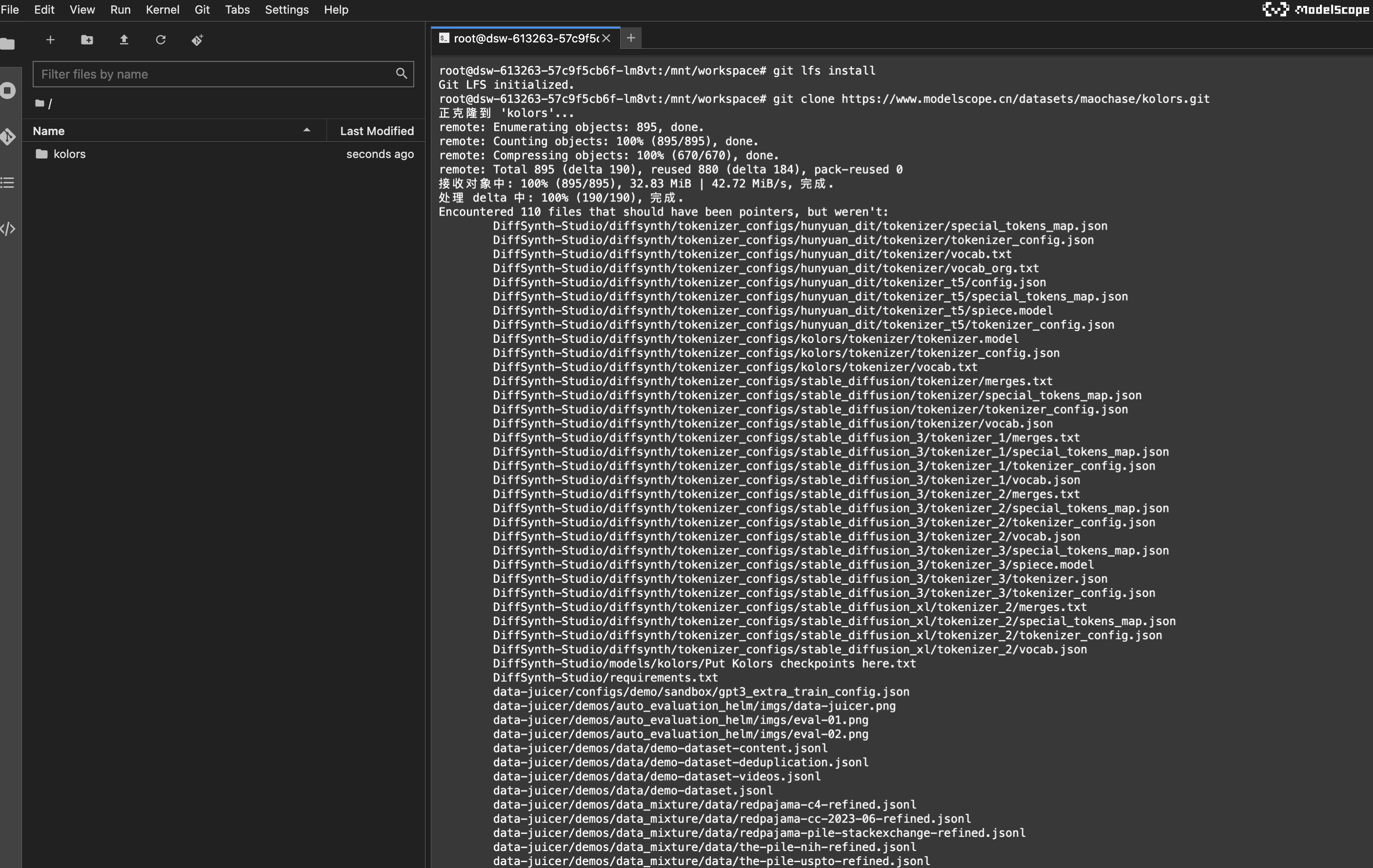Open the File menu
Image resolution: width=1373 pixels, height=868 pixels.
10,10
